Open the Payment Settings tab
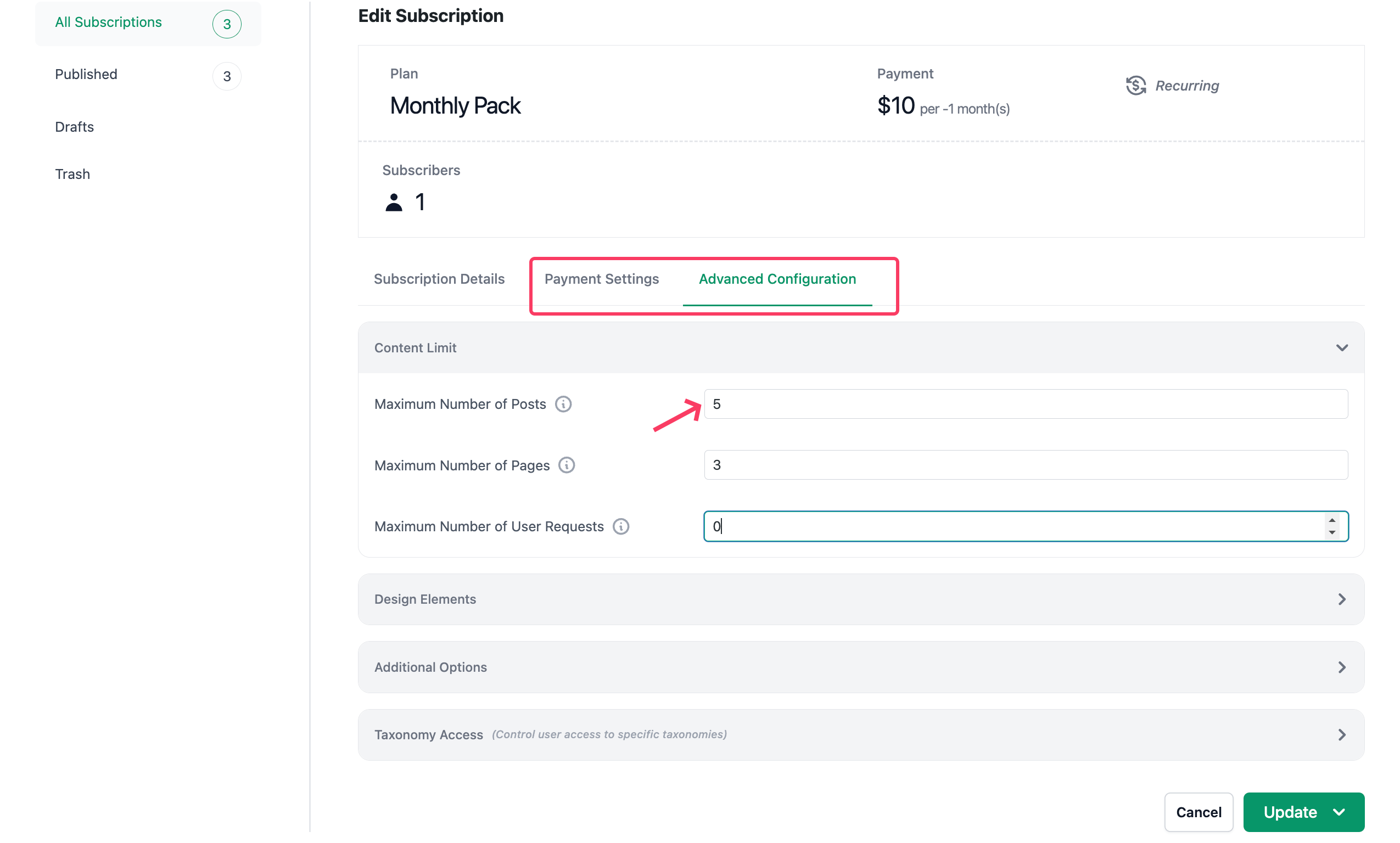 click(x=601, y=279)
